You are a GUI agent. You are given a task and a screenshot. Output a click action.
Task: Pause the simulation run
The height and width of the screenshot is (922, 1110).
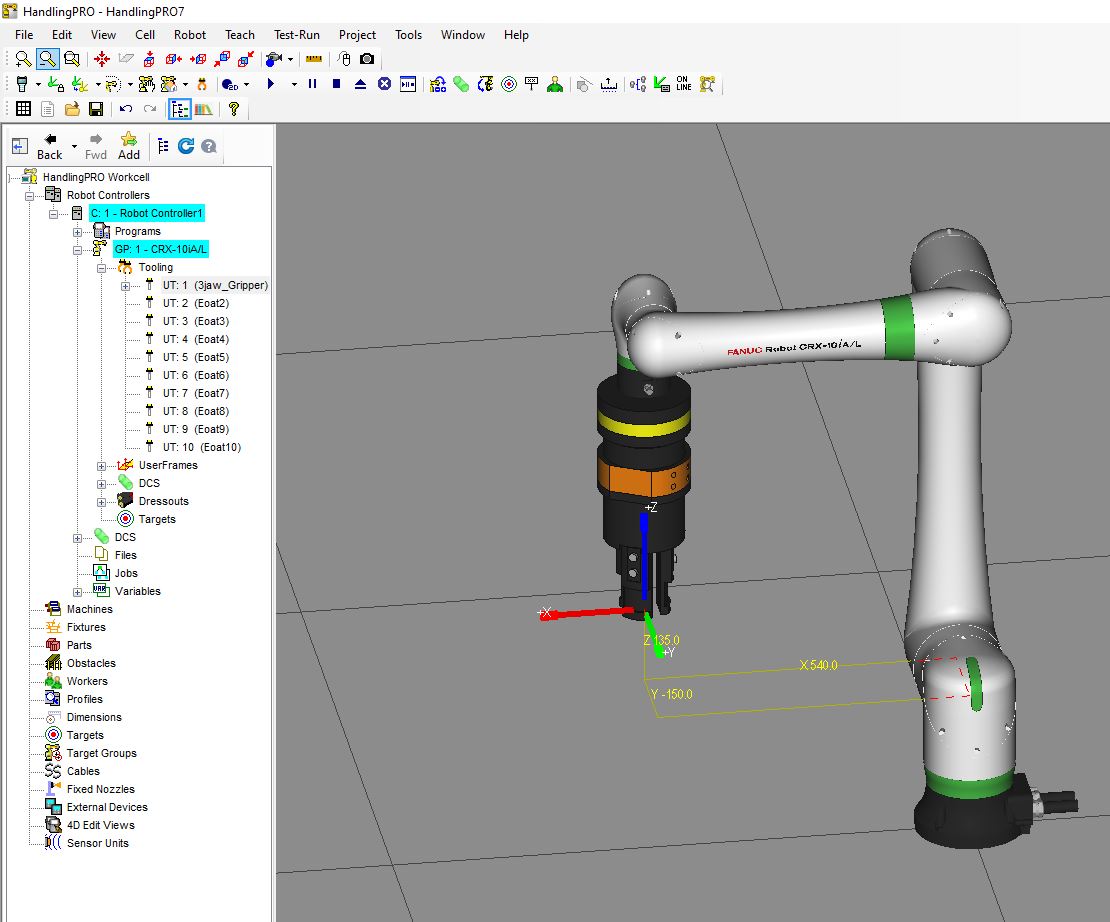[x=312, y=84]
